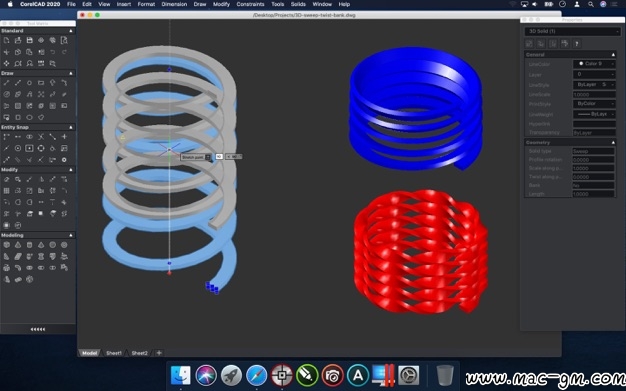Screen dimensions: 626x391
Task: Select the Line tool in Draw section
Action: [x=6, y=83]
